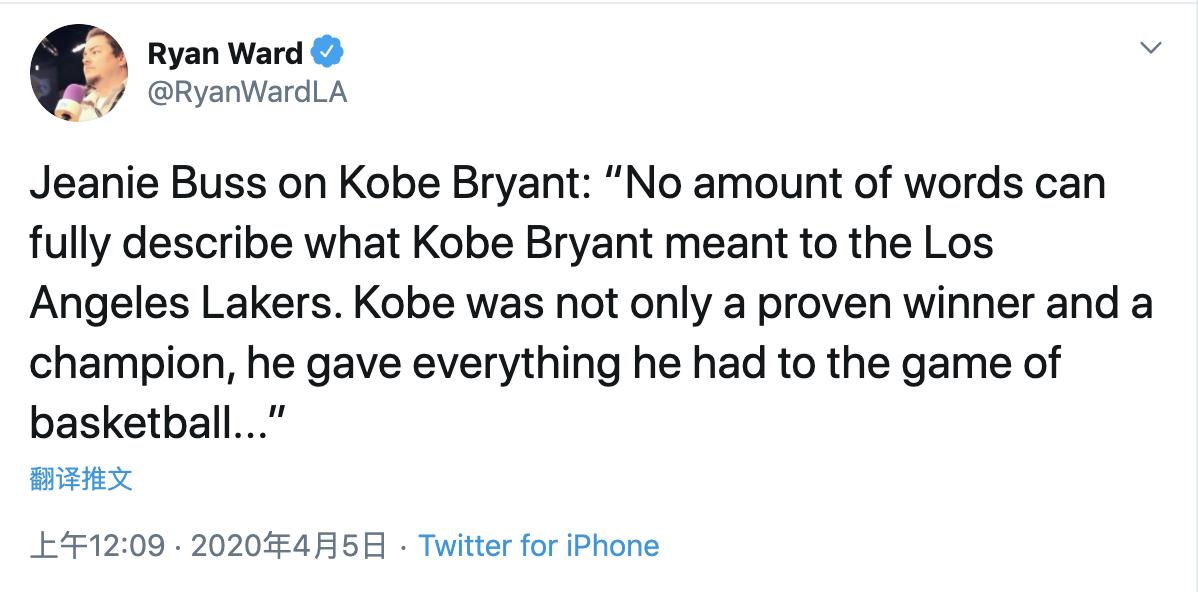
Task: Click the 翻译推文 translate link
Action: click(81, 480)
